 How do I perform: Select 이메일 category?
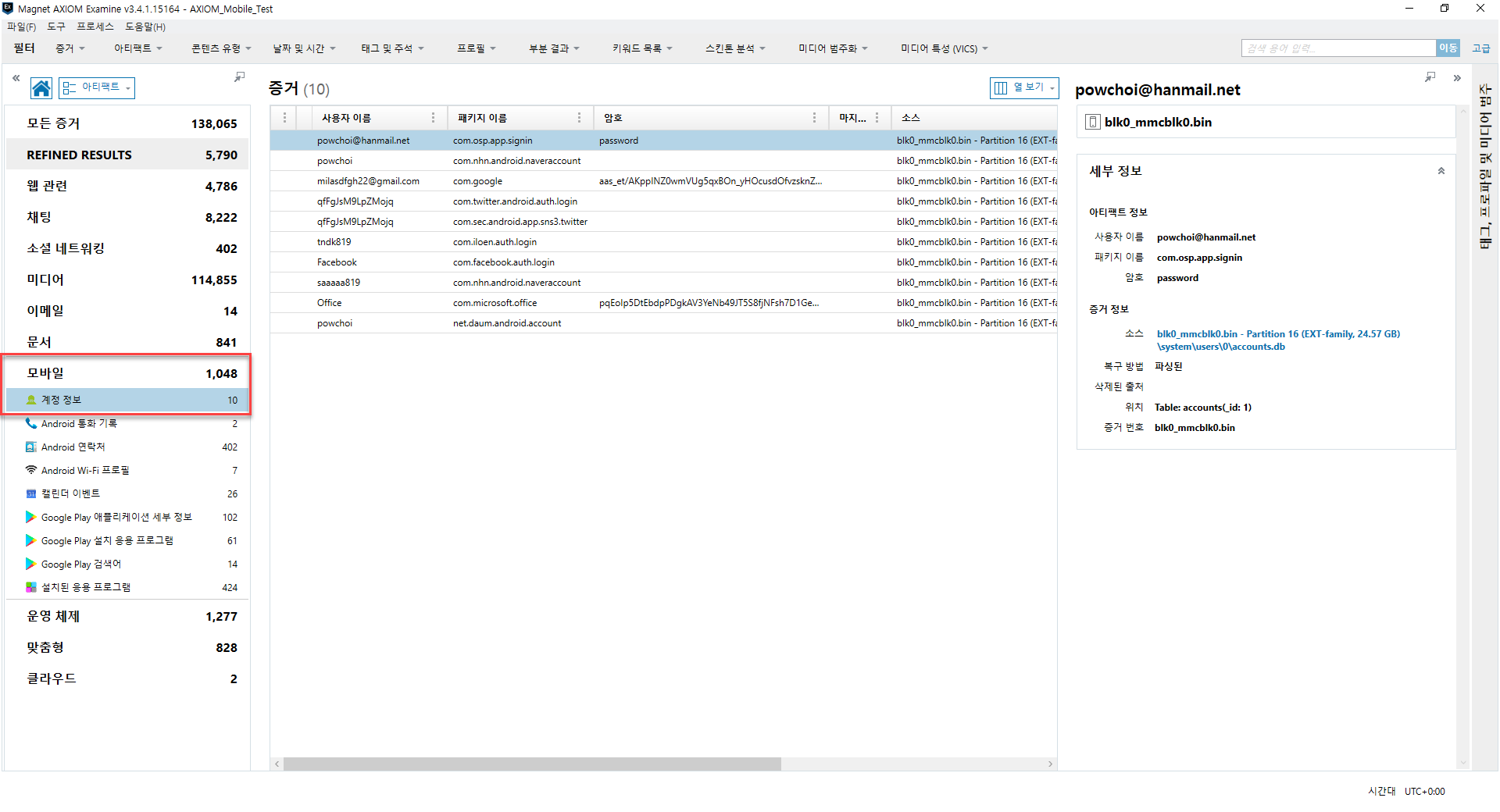(127, 311)
